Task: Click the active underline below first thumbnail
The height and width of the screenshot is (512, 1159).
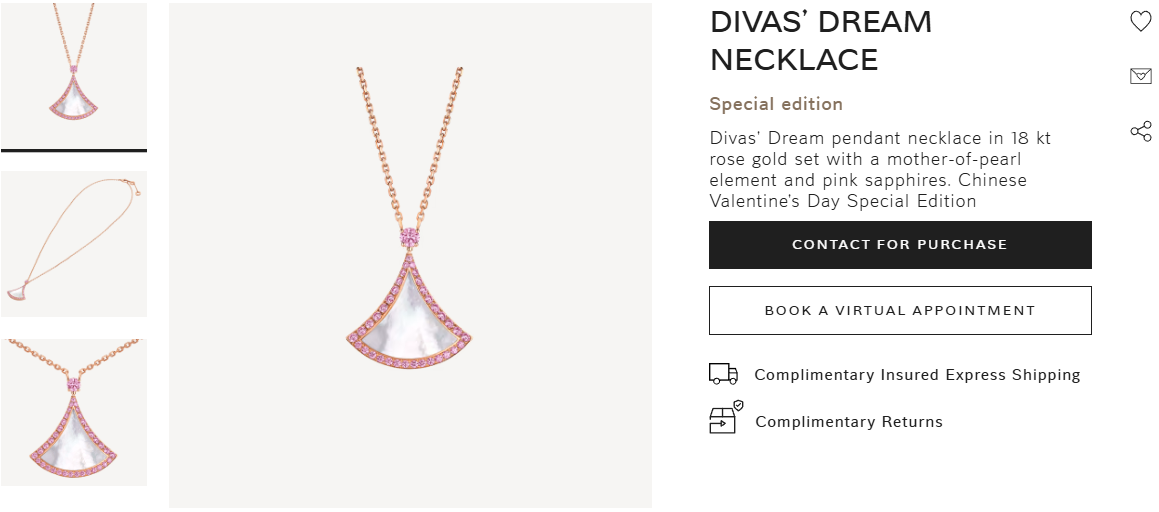Action: tap(74, 150)
